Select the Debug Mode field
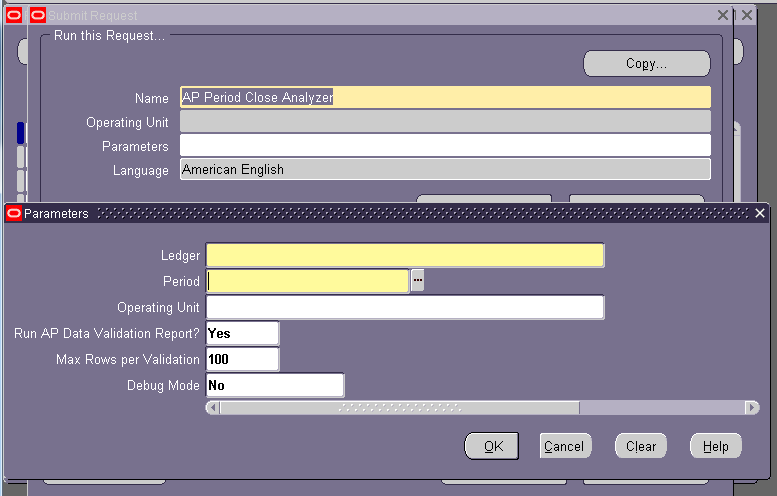 (275, 385)
